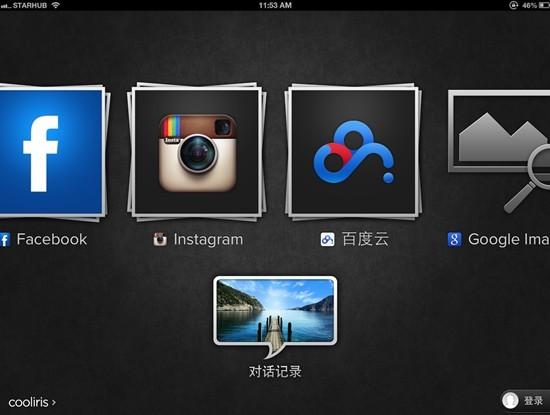Tap the 登录 login button
Viewport: 550px width, 415px height.
(x=525, y=400)
